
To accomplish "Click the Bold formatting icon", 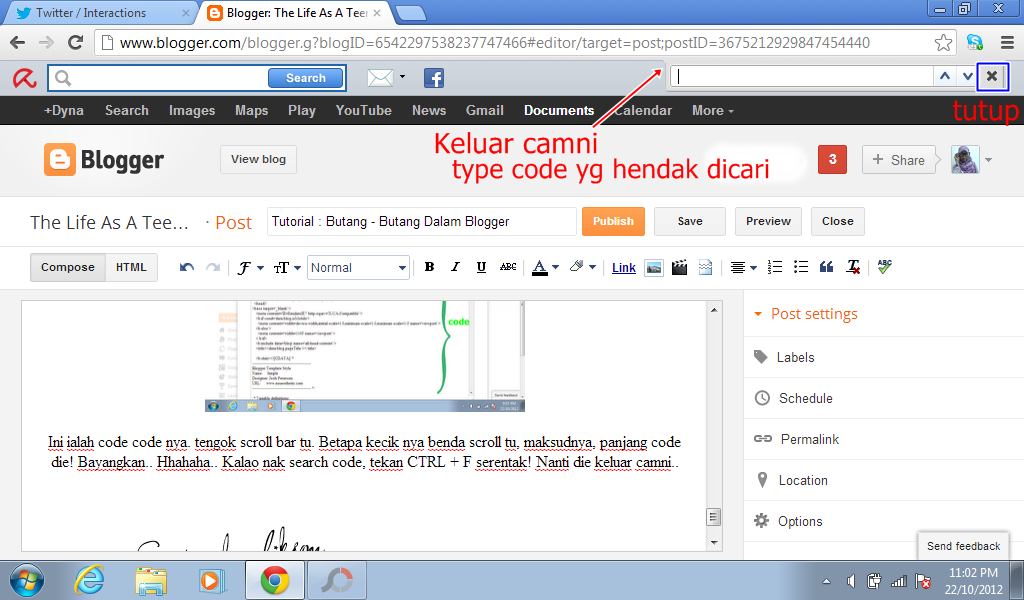I will click(429, 267).
